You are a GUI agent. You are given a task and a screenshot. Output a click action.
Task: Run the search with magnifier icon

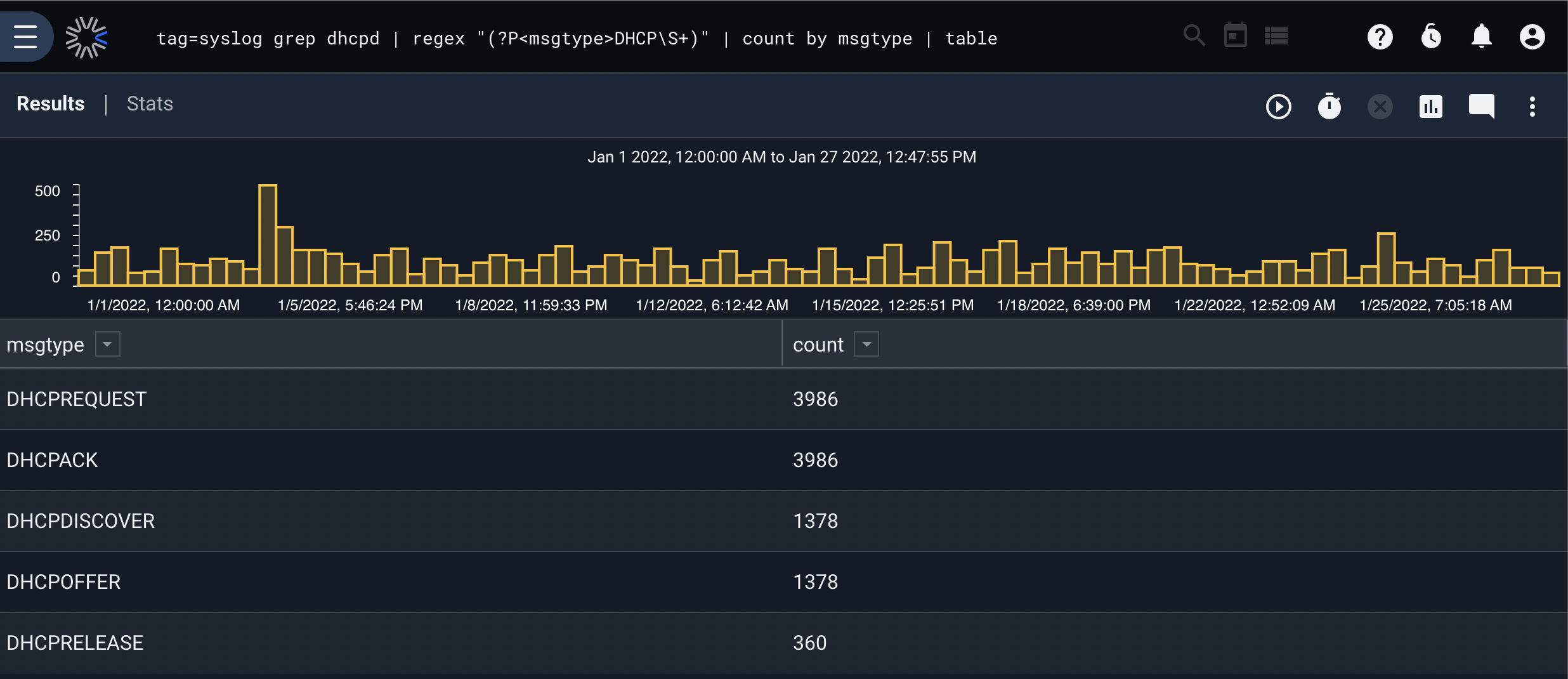(x=1194, y=36)
